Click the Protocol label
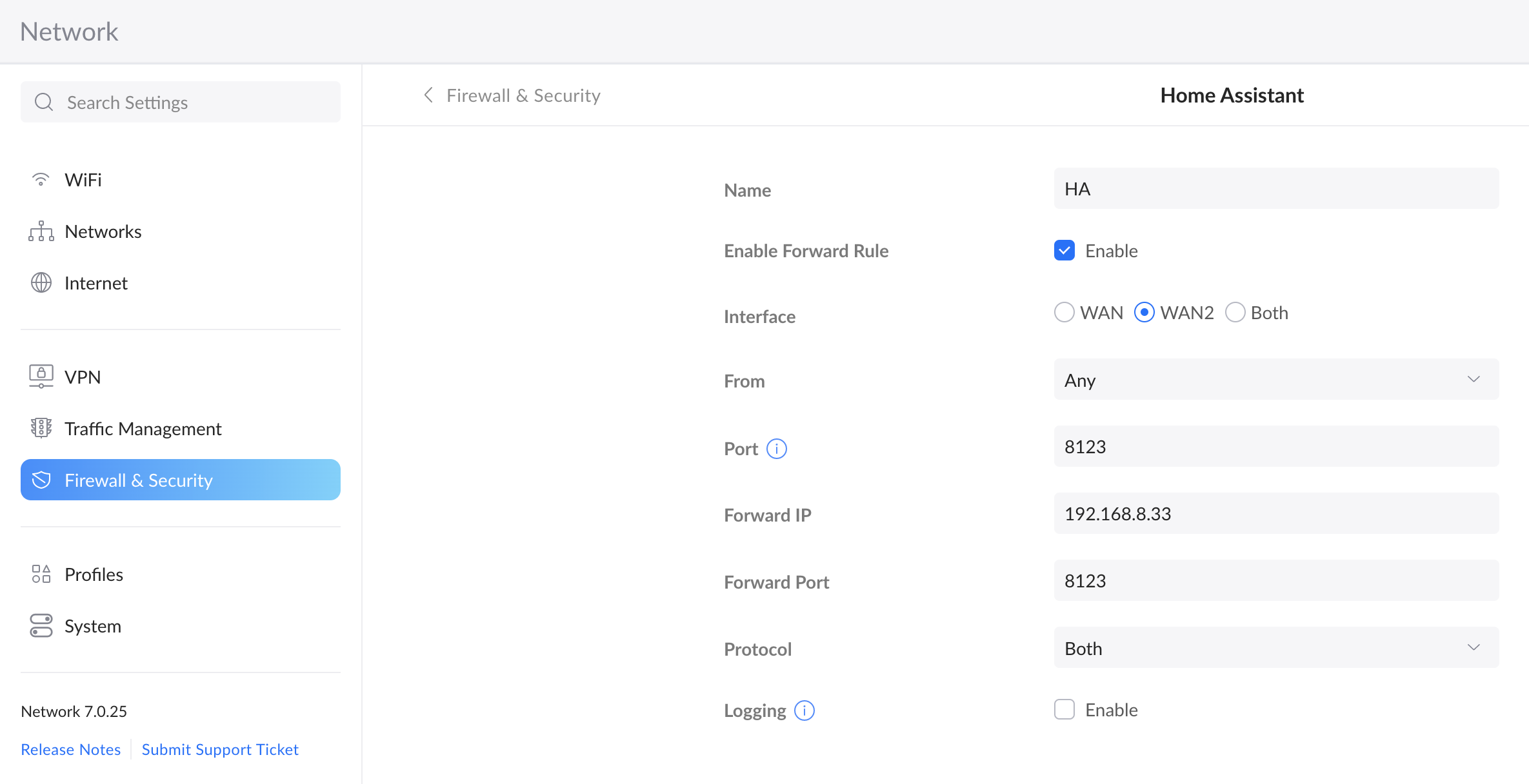 coord(757,649)
